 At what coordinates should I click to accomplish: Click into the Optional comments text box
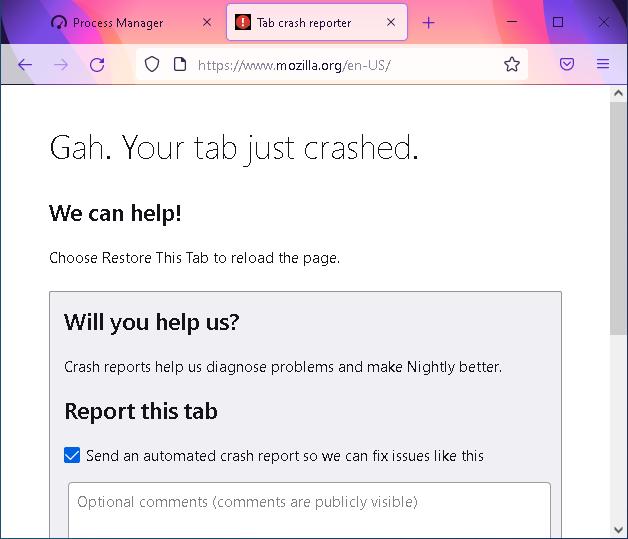(309, 510)
